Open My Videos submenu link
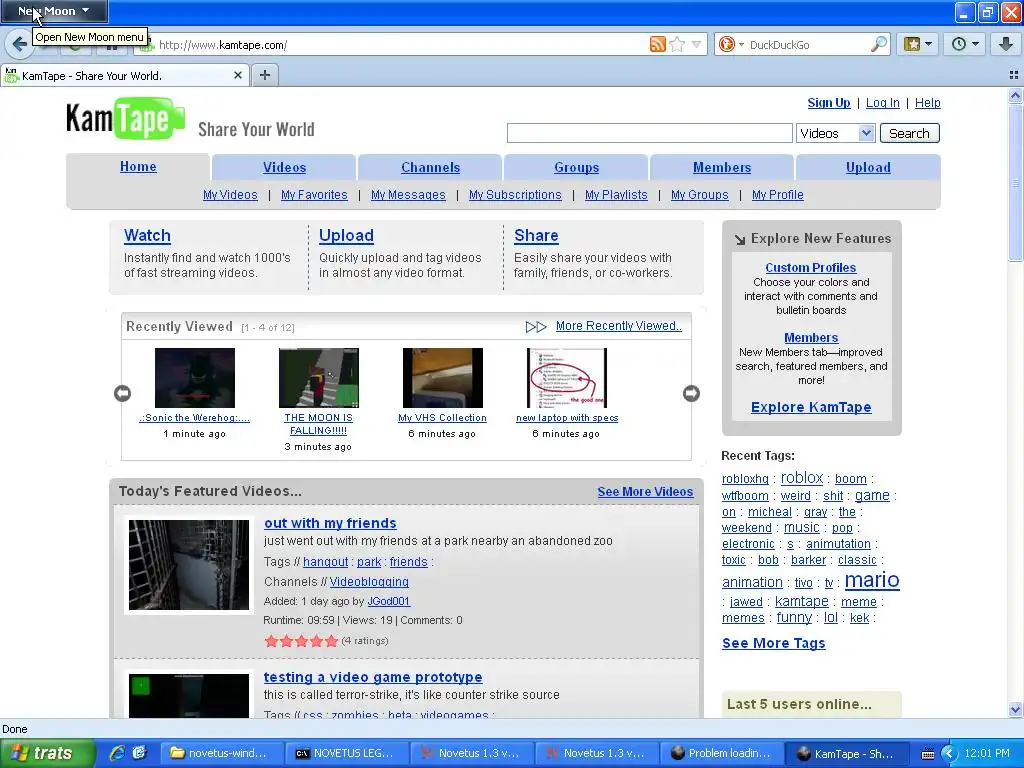Viewport: 1024px width, 768px height. coord(230,195)
